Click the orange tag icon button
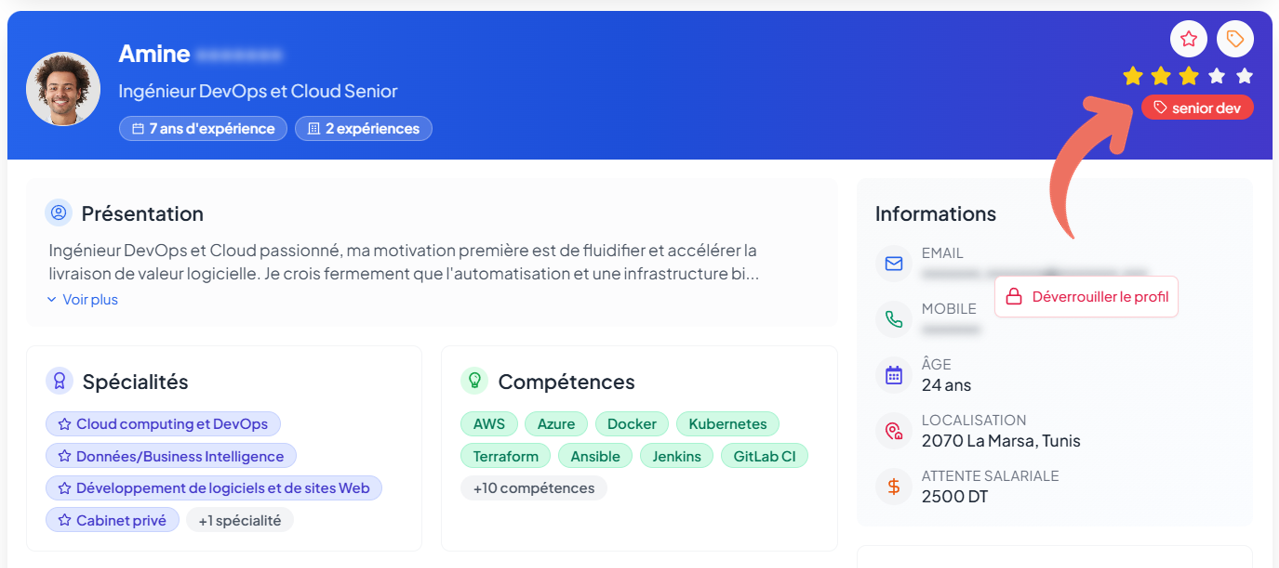 (1235, 39)
